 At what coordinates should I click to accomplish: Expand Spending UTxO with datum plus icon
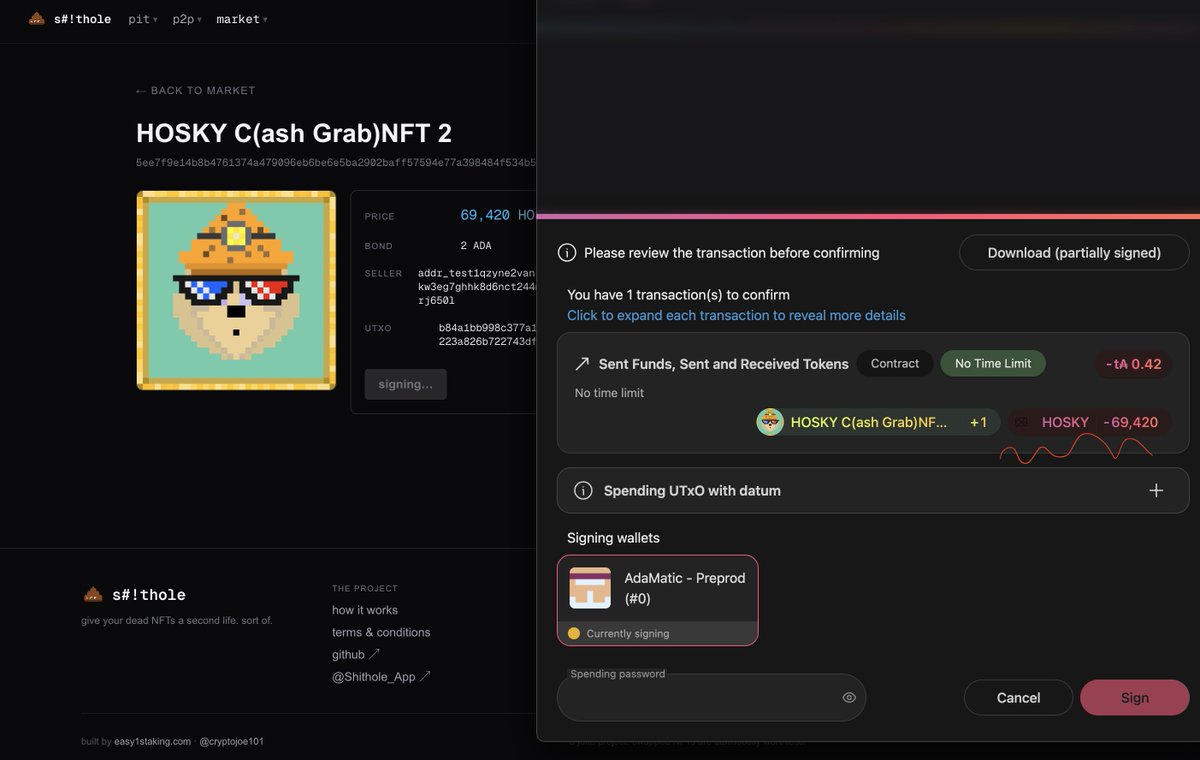coord(1156,490)
